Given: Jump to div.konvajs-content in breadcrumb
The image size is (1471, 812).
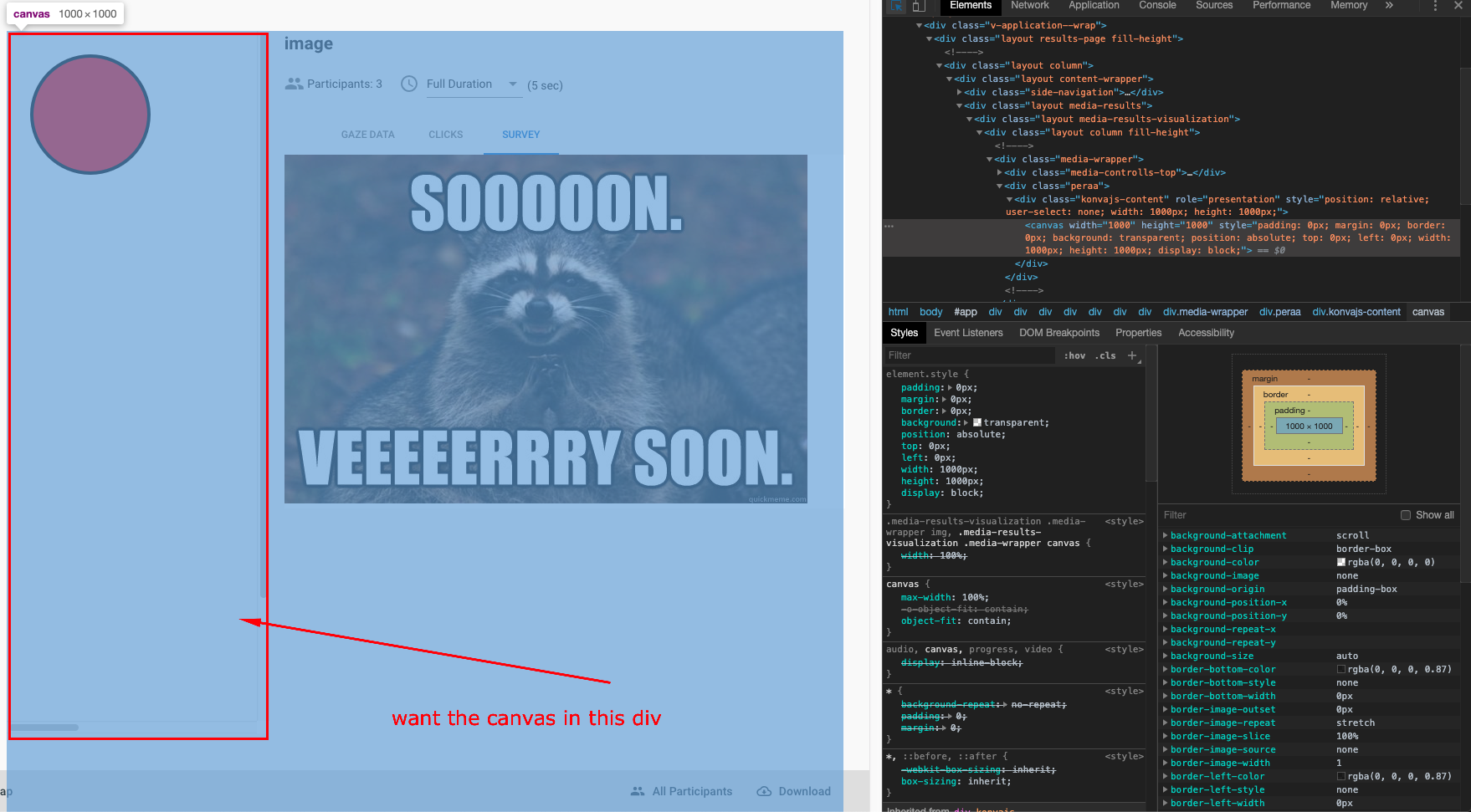Looking at the screenshot, I should 1356,312.
